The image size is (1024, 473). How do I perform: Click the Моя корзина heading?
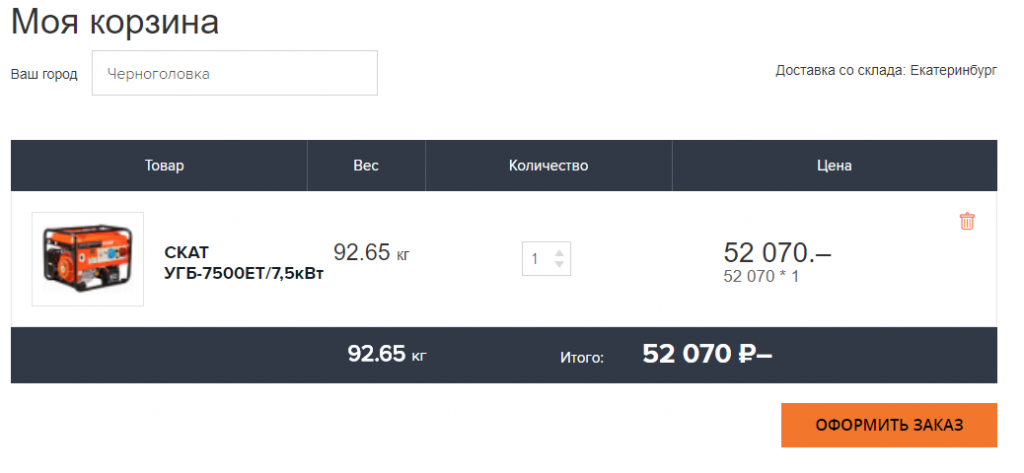(115, 22)
